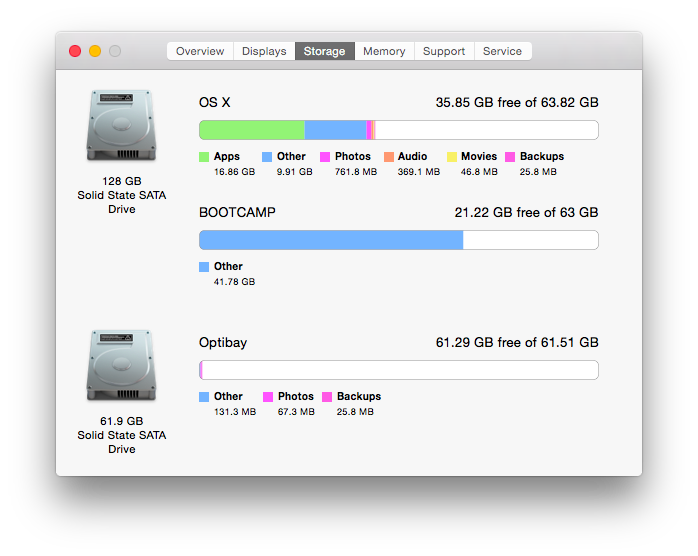This screenshot has height=556, width=698.
Task: Click the green Apps swatch in the OS X legend
Action: 204,157
